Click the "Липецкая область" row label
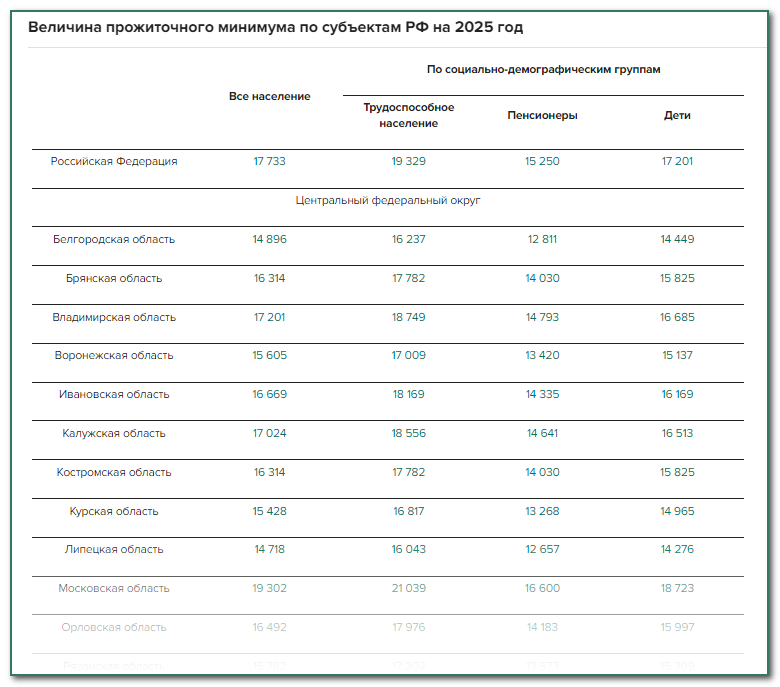The image size is (780, 687). click(x=114, y=549)
